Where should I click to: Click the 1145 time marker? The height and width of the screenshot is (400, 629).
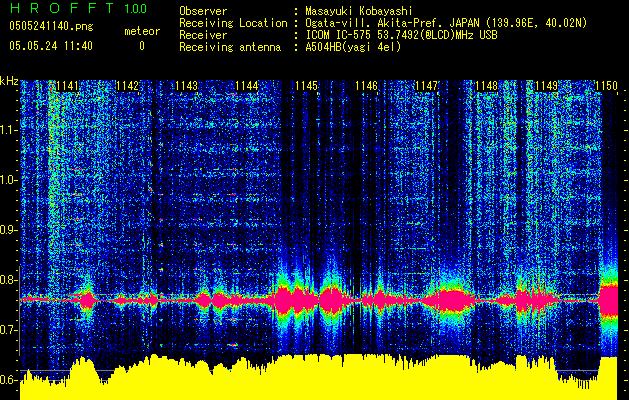click(x=306, y=86)
